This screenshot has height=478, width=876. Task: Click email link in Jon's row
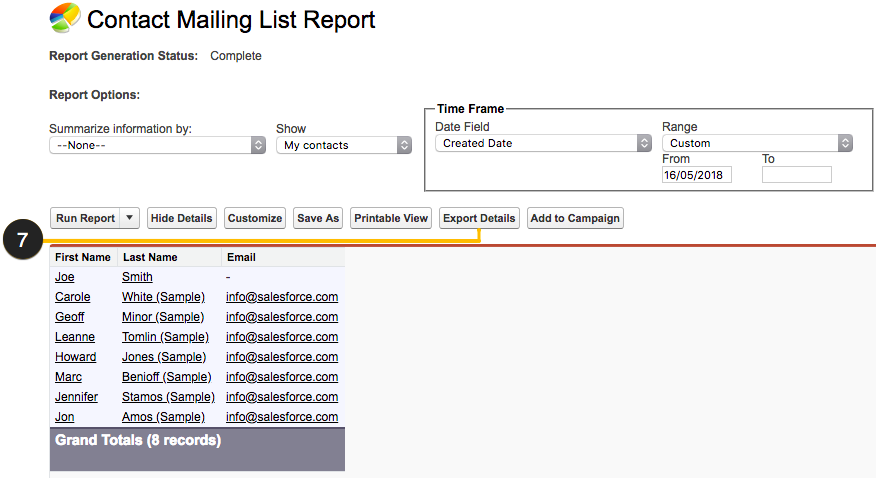pos(282,417)
